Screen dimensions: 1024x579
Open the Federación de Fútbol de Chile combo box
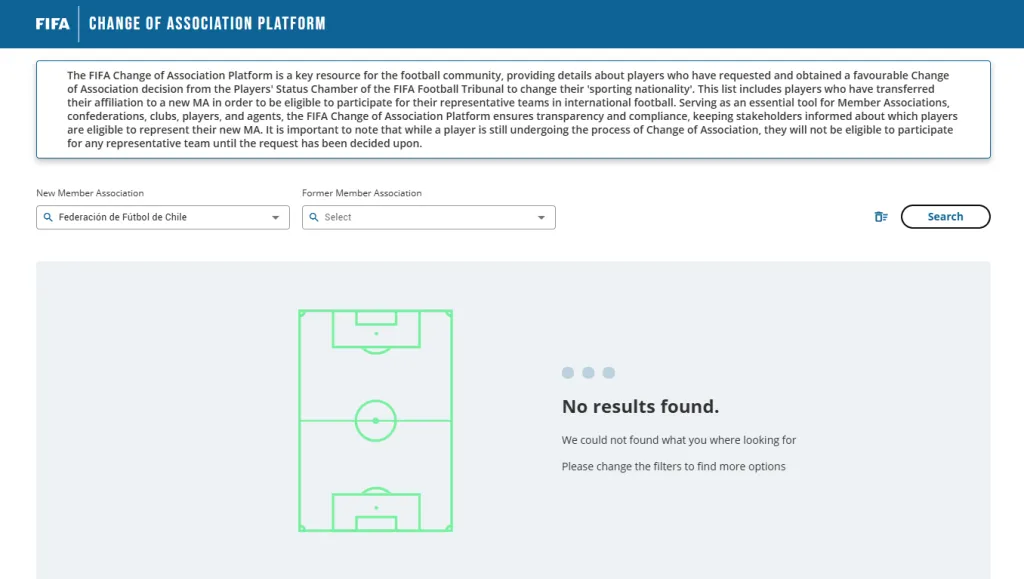tap(160, 217)
